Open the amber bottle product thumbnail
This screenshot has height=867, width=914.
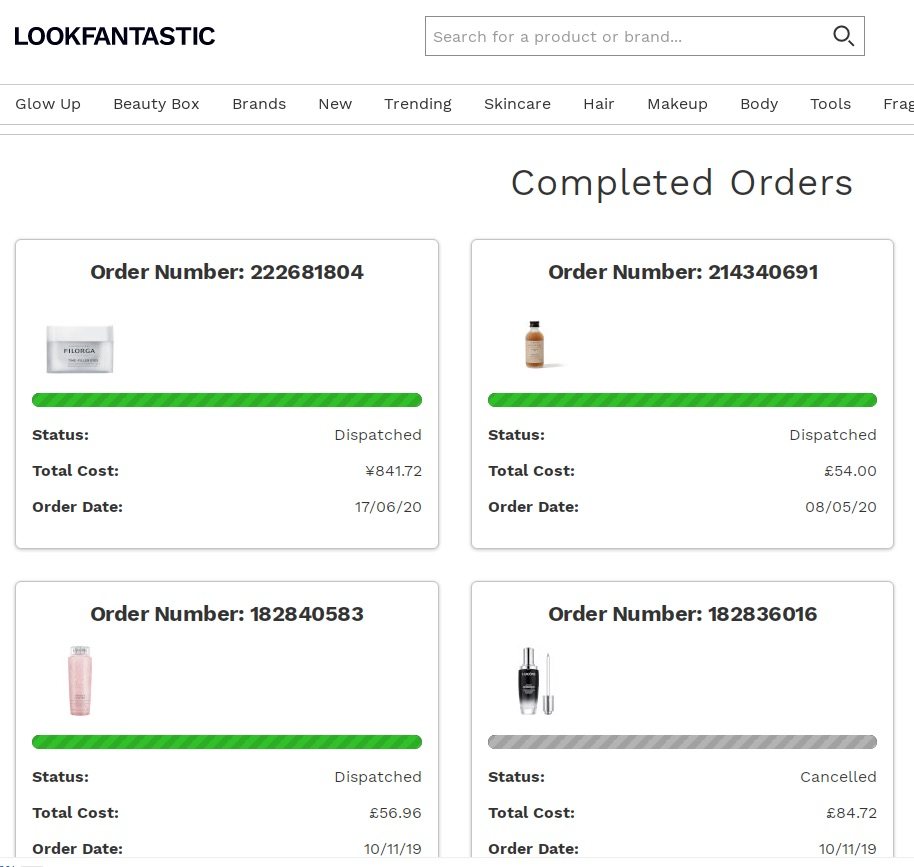pos(534,344)
